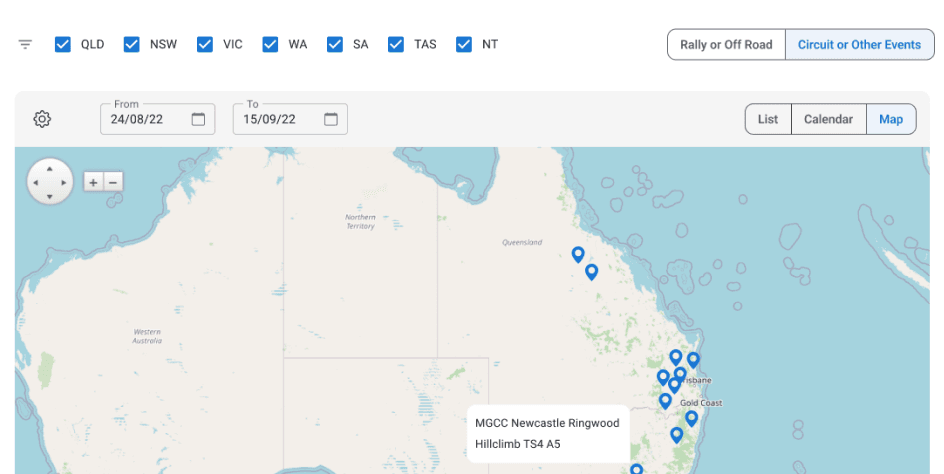
Task: Open the From date calendar picker
Action: pos(198,119)
